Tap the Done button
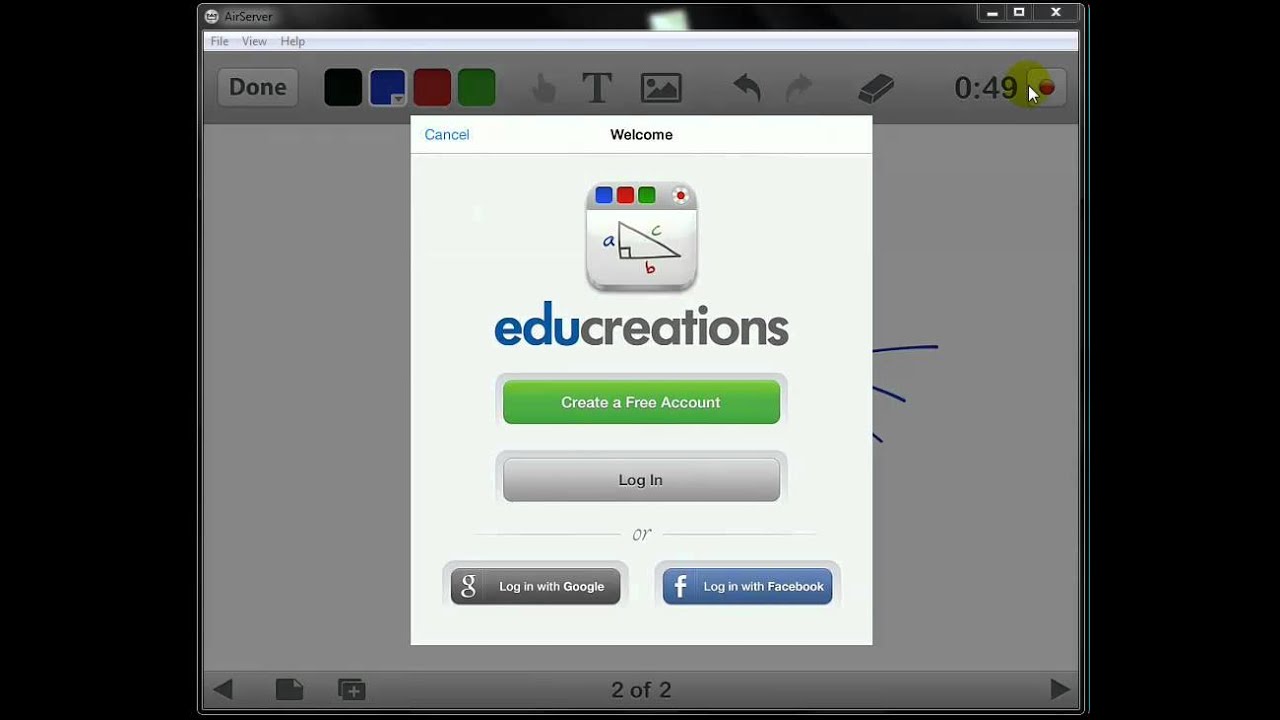The image size is (1280, 720). coord(258,87)
